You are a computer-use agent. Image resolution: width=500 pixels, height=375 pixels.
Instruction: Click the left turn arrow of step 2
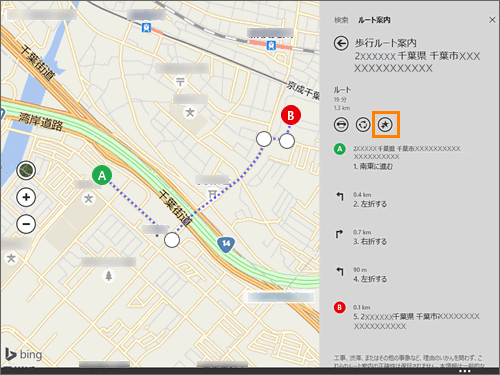340,196
